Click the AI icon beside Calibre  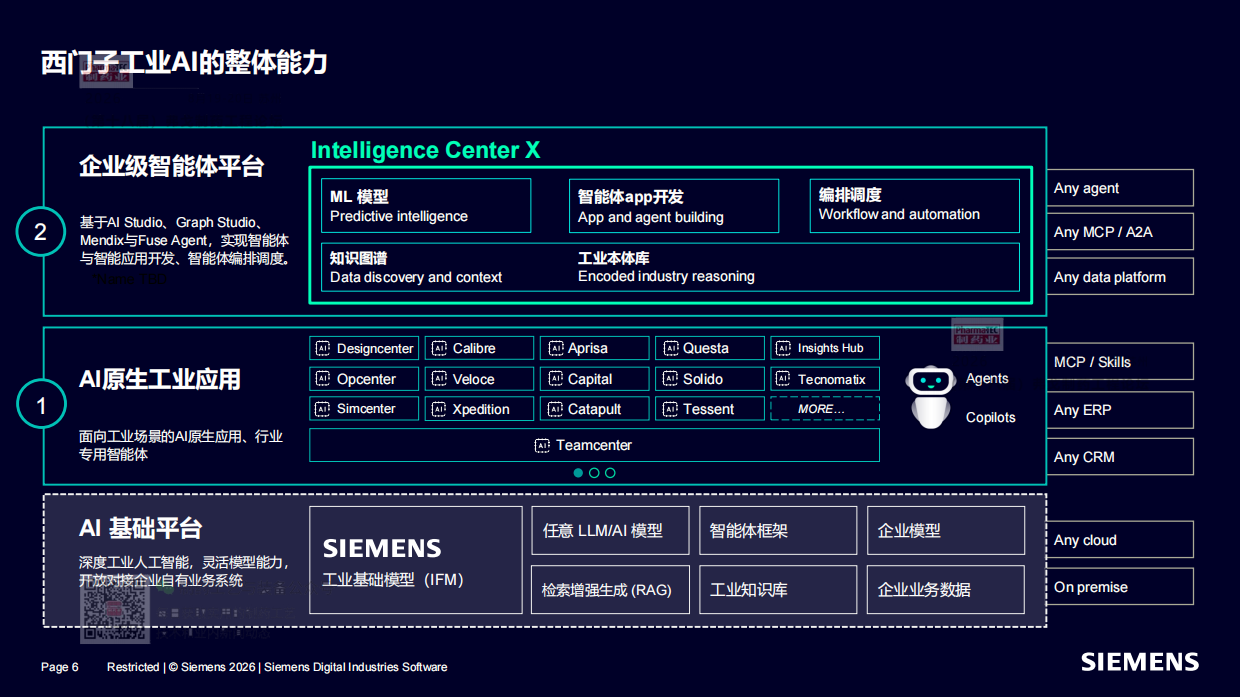[x=438, y=348]
